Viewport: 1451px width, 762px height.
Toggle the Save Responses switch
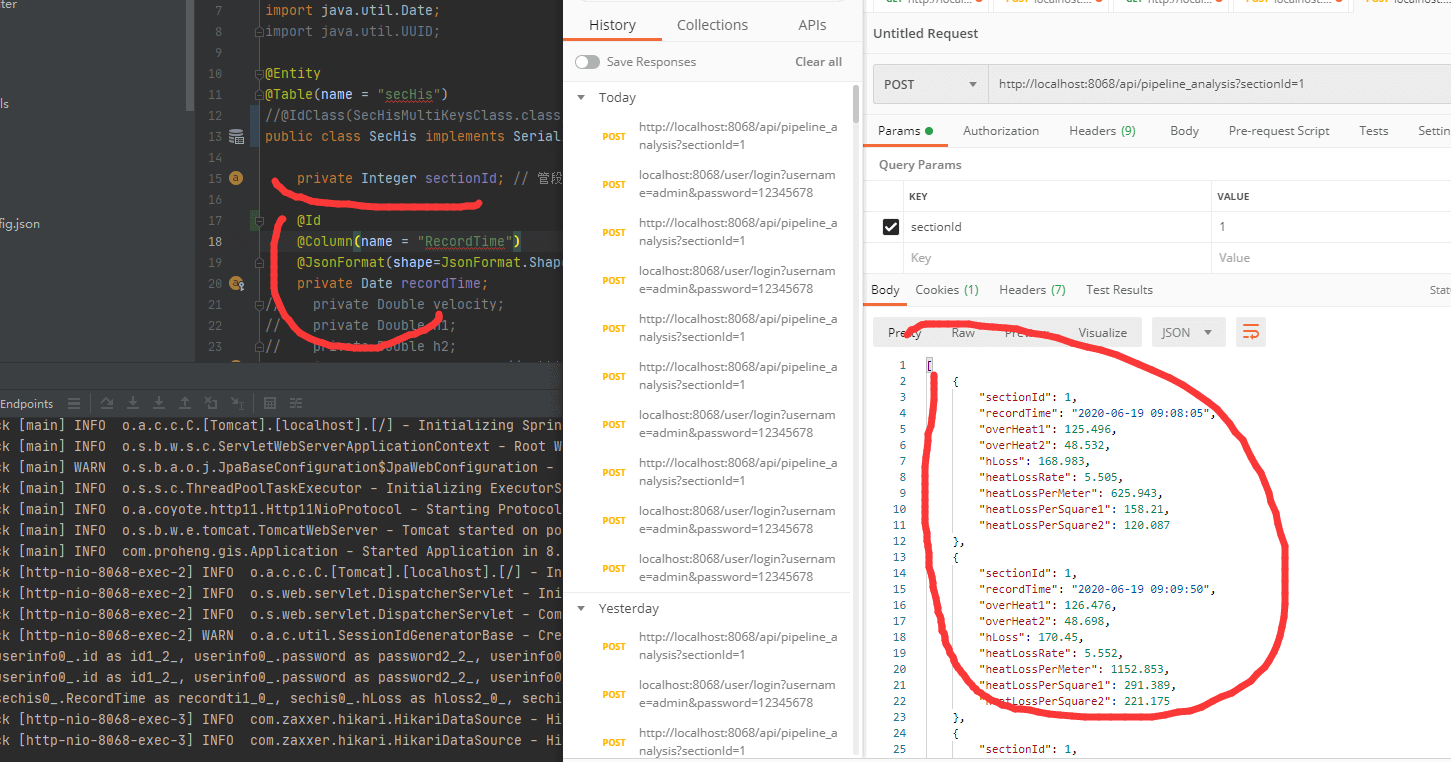click(x=587, y=62)
